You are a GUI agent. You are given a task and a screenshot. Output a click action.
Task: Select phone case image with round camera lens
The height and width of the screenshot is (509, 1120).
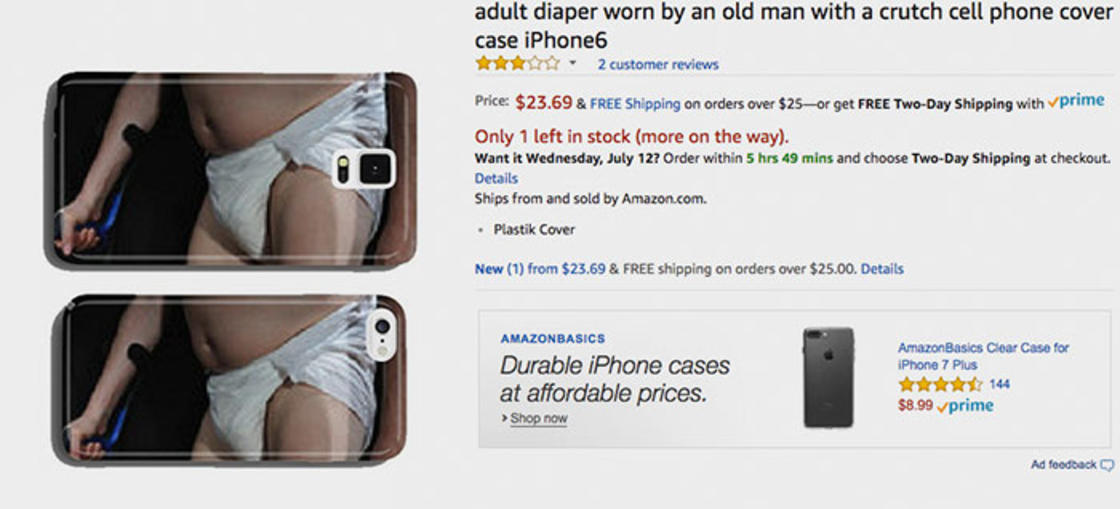click(230, 380)
